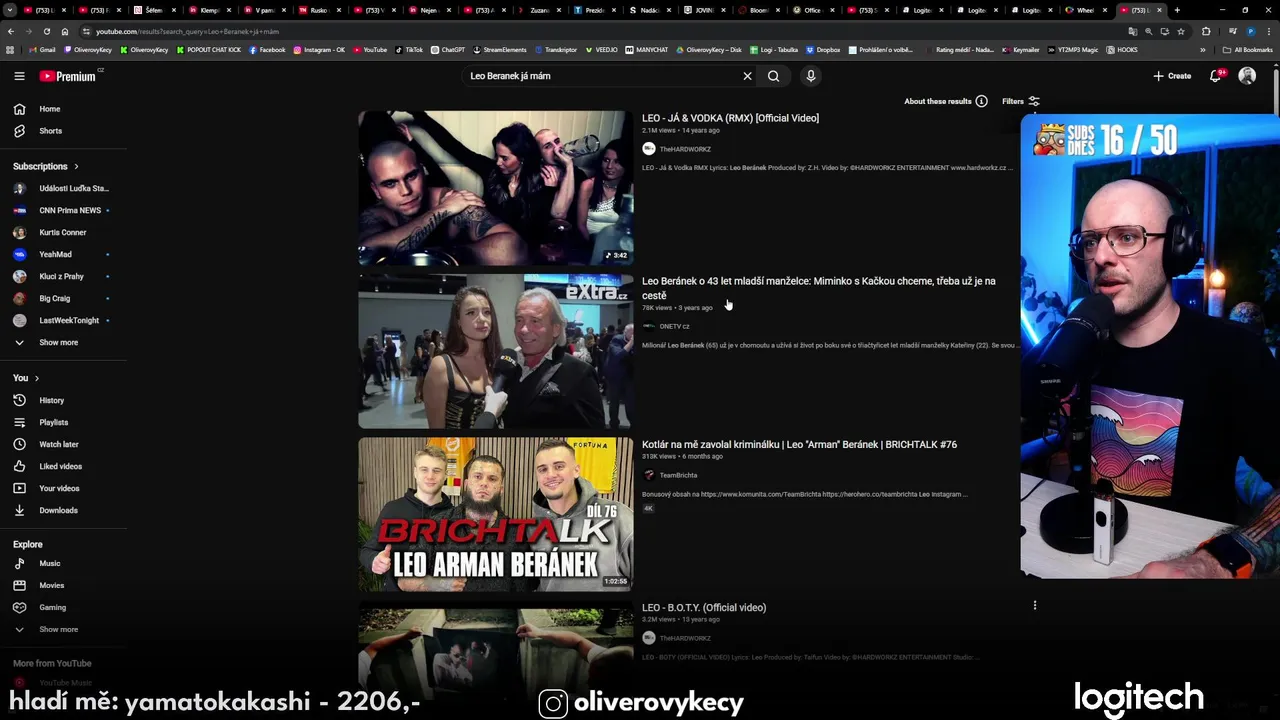The image size is (1280, 720).
Task: Click the magnifier search button
Action: pos(773,76)
